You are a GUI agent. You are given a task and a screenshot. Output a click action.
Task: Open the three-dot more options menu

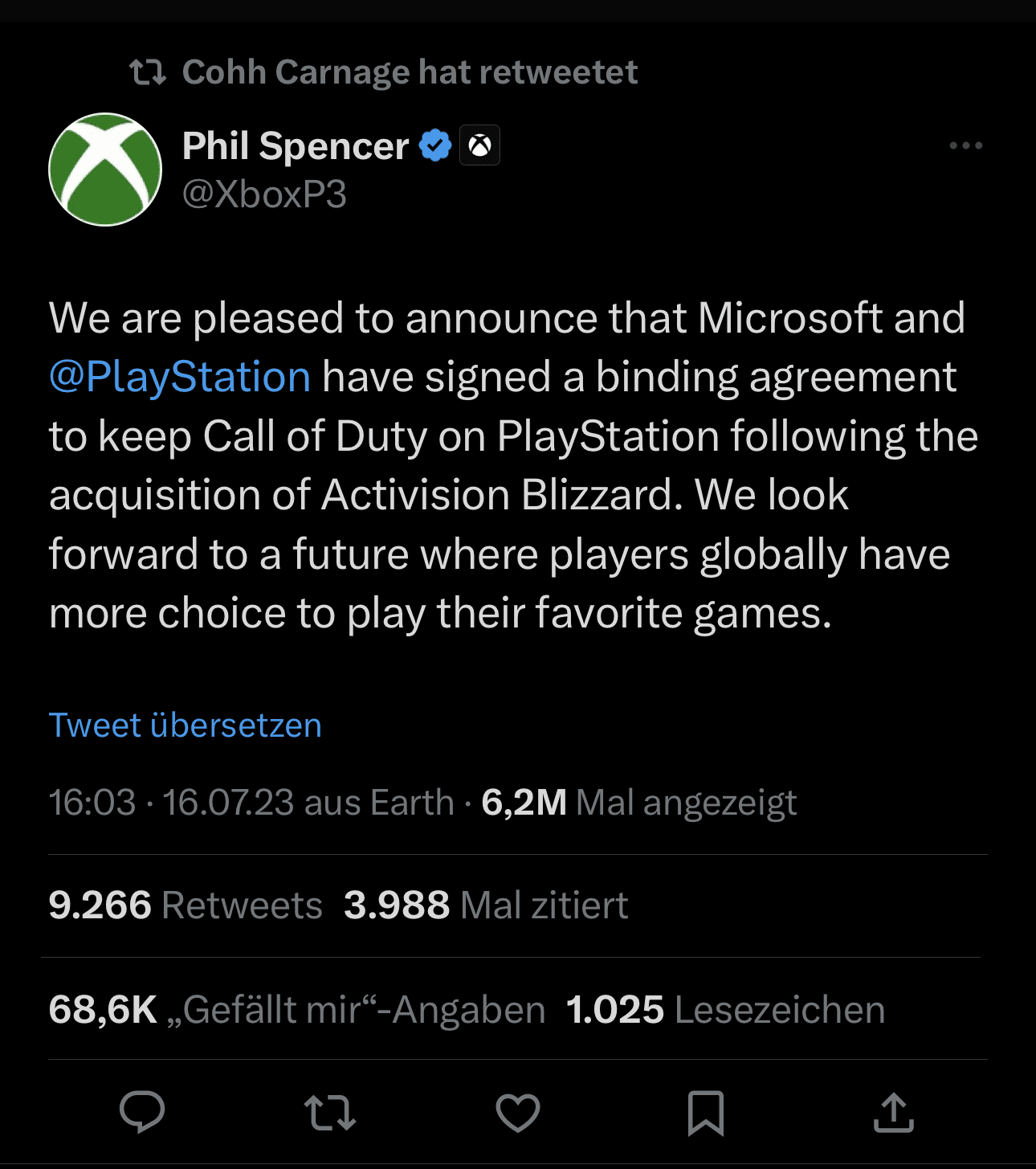965,145
